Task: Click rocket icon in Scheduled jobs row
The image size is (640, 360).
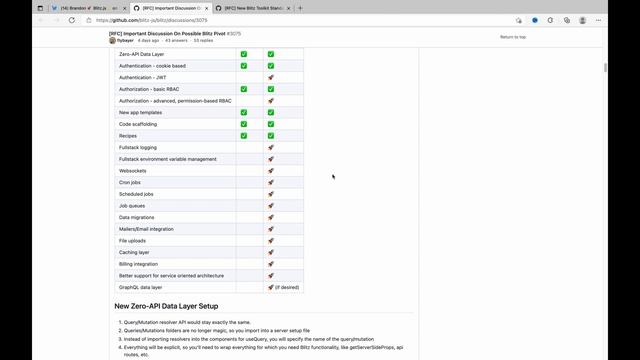Action: click(x=271, y=194)
